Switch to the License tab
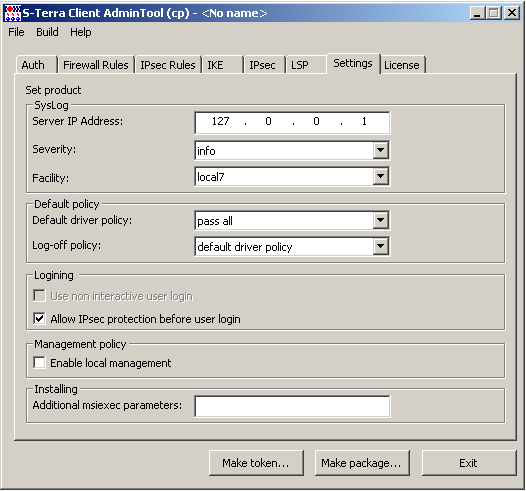The image size is (526, 491). (x=402, y=65)
